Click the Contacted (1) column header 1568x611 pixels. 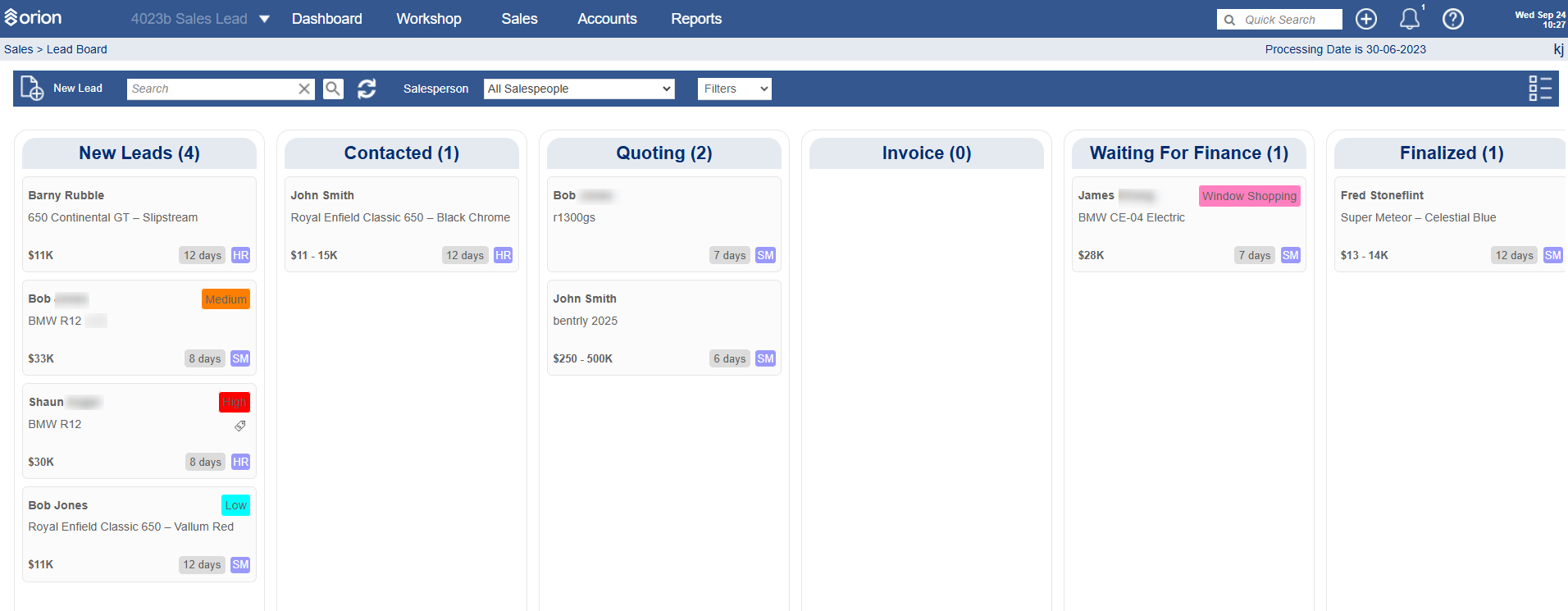(x=402, y=153)
